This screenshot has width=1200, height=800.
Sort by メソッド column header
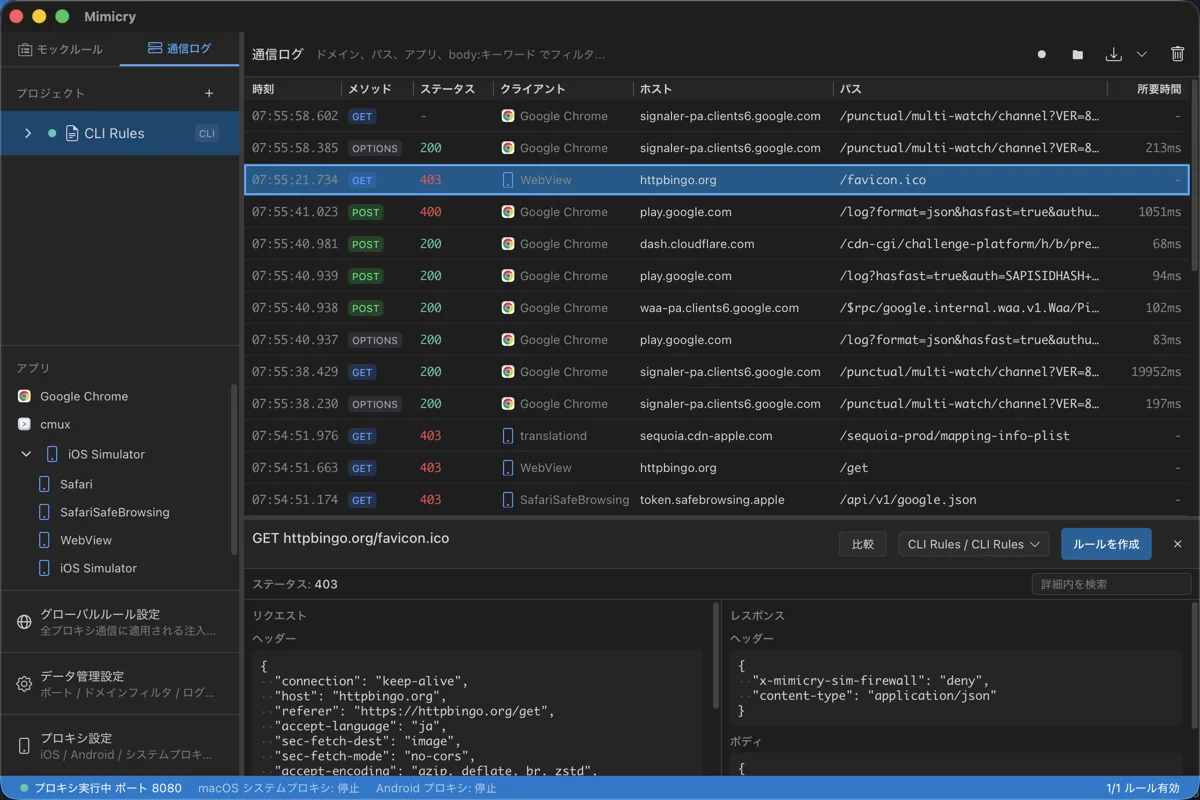pyautogui.click(x=377, y=89)
